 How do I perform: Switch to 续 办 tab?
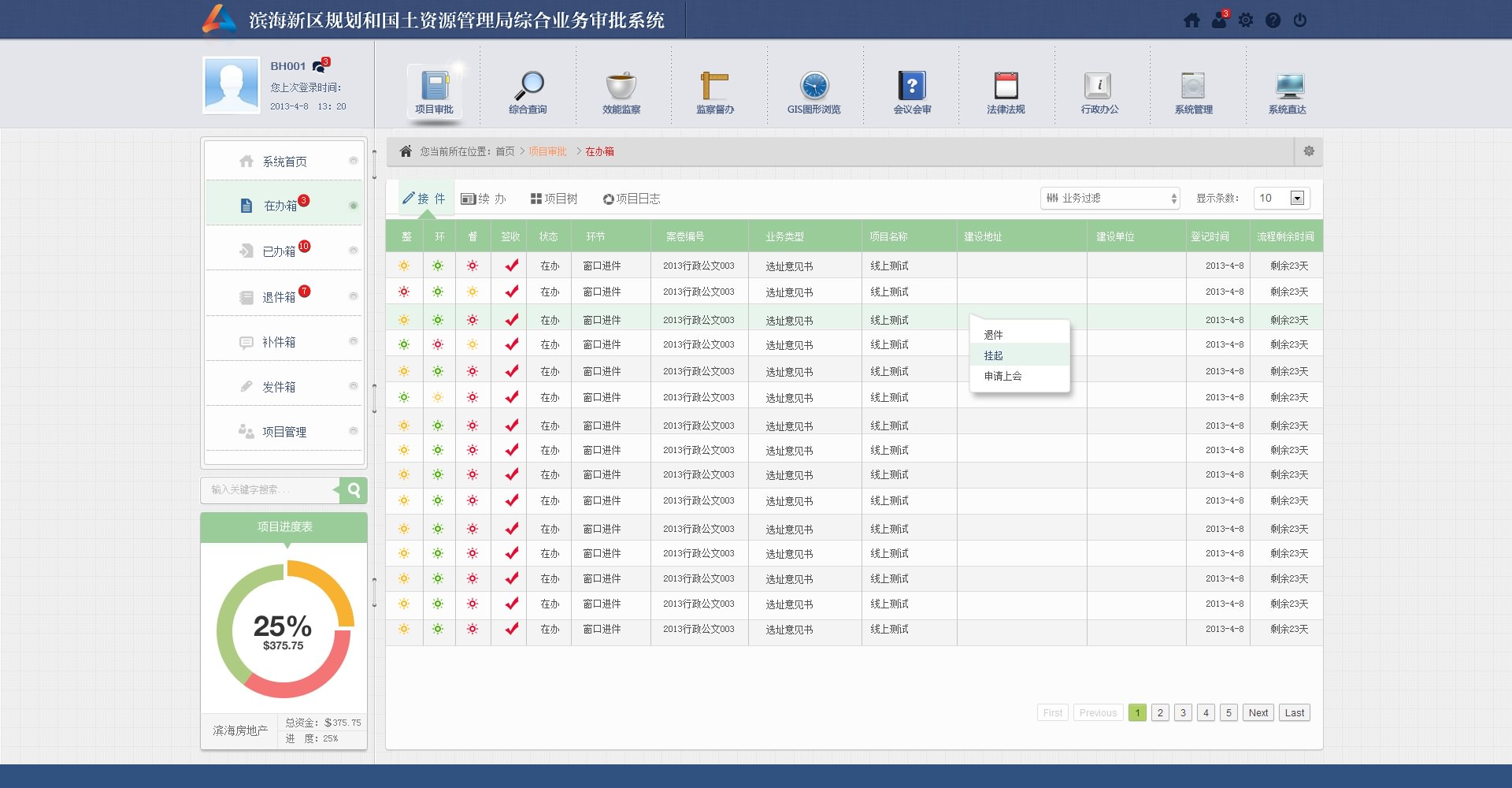(484, 199)
